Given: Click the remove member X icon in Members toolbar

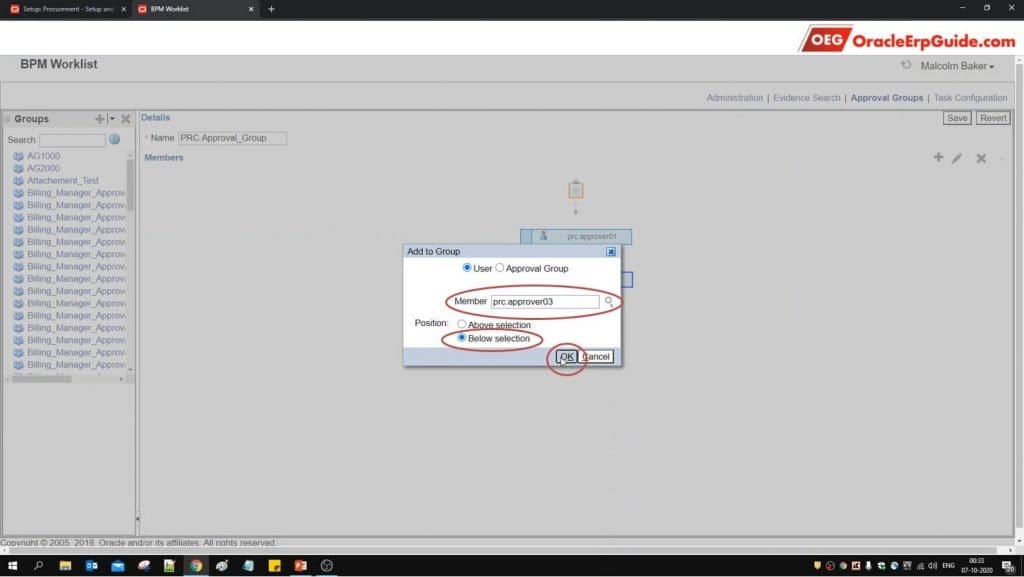Looking at the screenshot, I should coord(983,158).
